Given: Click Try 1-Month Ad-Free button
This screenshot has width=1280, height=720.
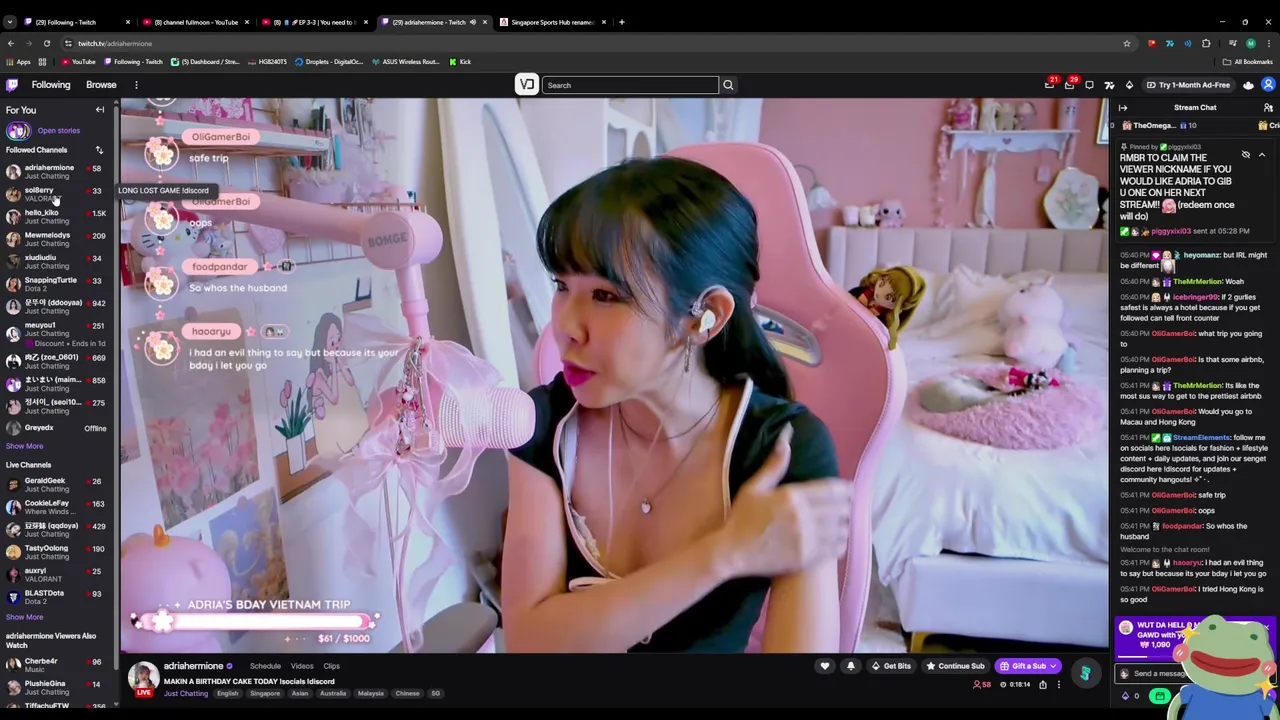Looking at the screenshot, I should pyautogui.click(x=1188, y=85).
